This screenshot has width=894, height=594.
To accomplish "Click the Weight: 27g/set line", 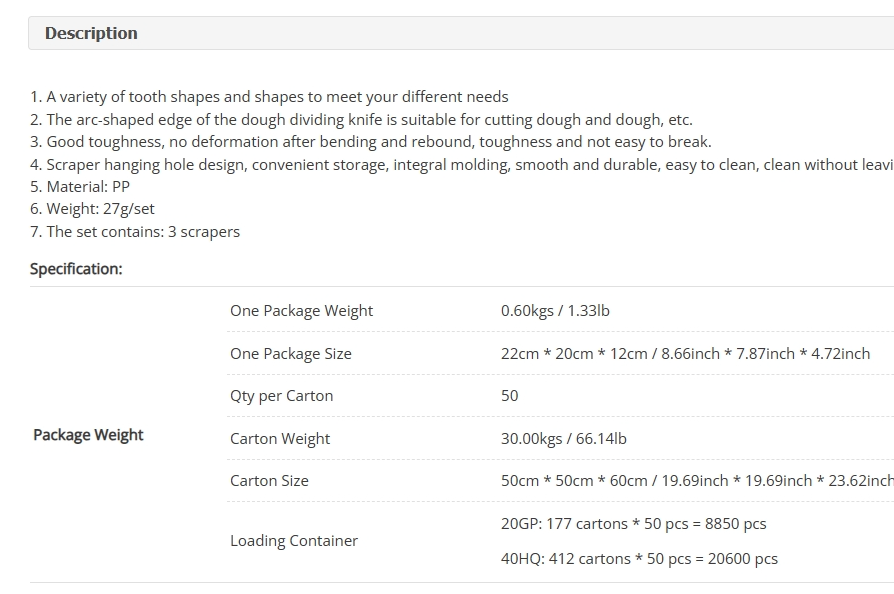I will [92, 209].
